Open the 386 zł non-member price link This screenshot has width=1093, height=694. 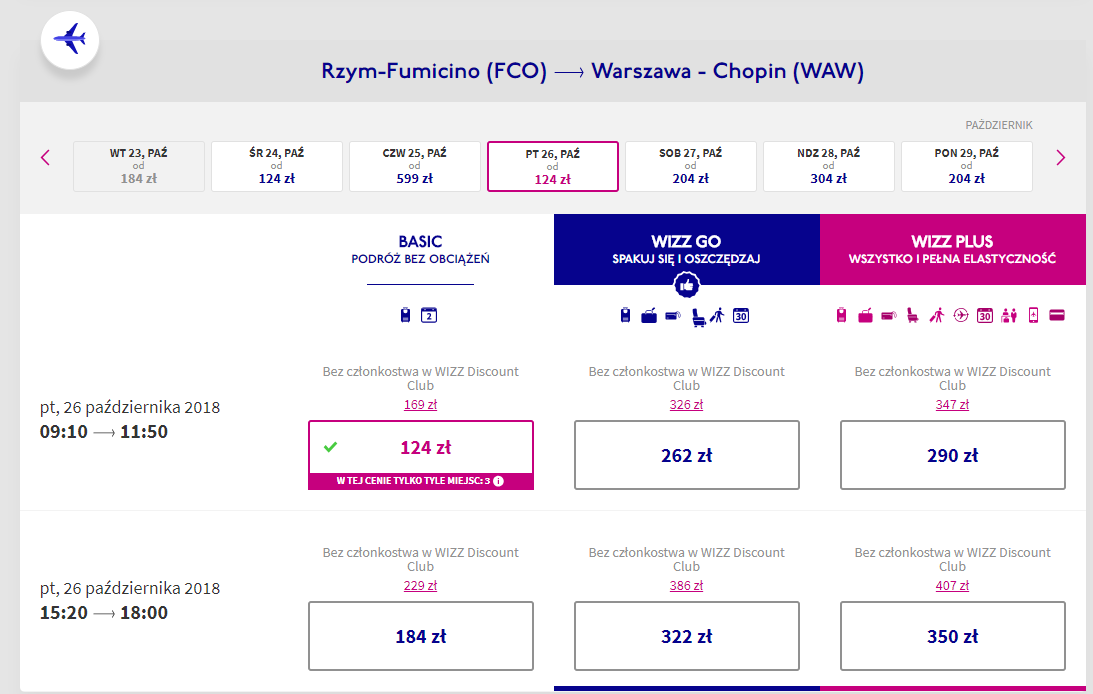click(x=687, y=585)
